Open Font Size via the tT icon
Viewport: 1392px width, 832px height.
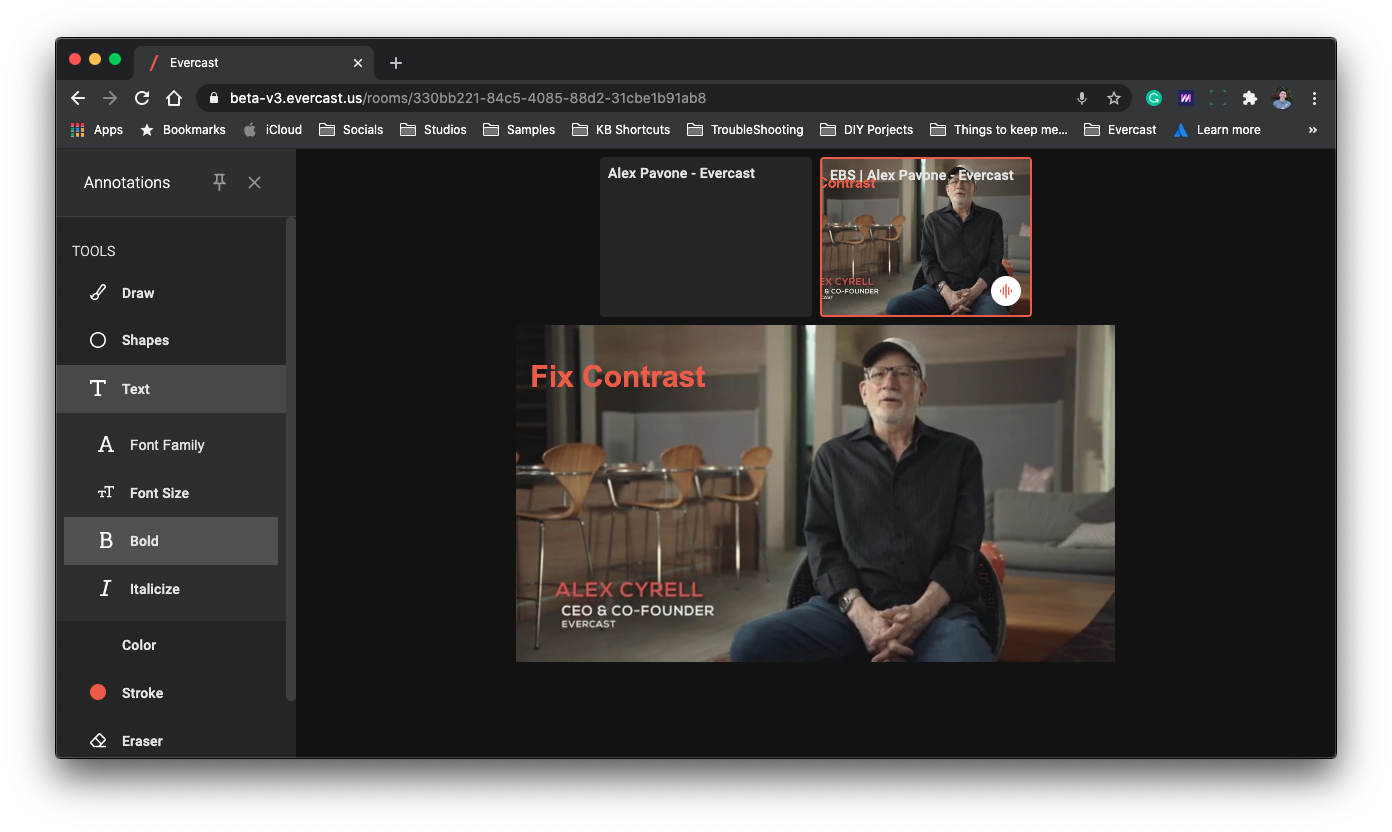[106, 493]
